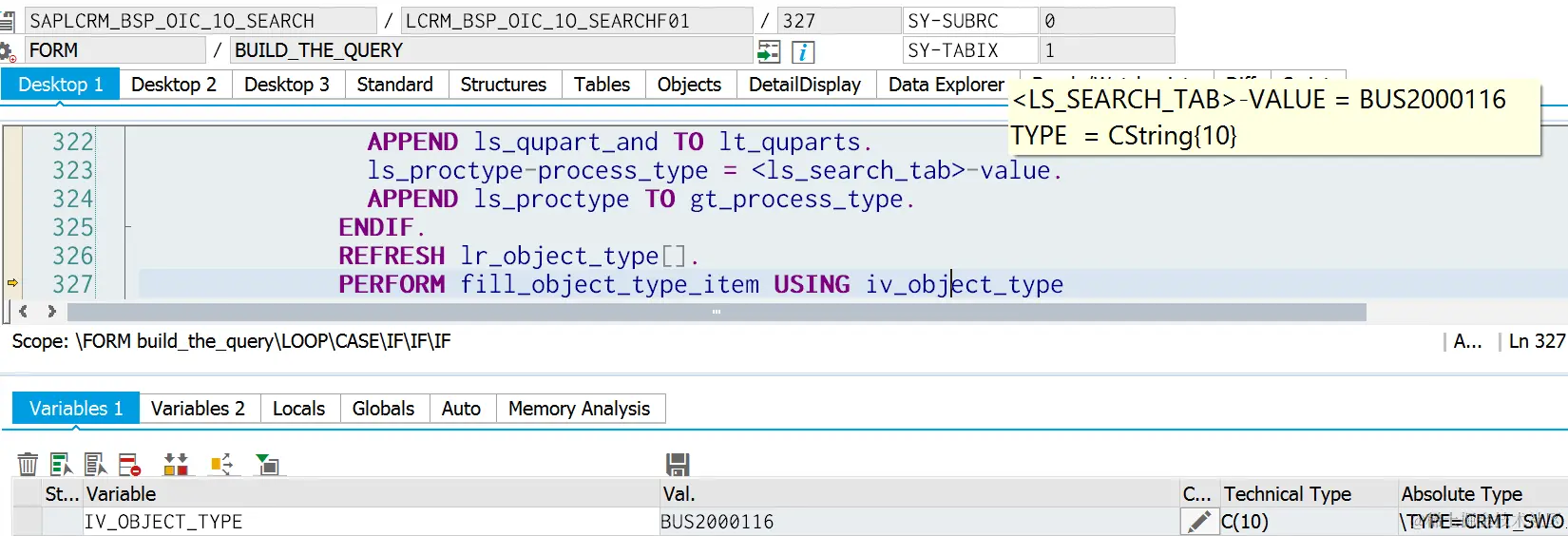Click the SY-TABIX value field showing 1
The width and height of the screenshot is (1568, 536).
click(1107, 50)
